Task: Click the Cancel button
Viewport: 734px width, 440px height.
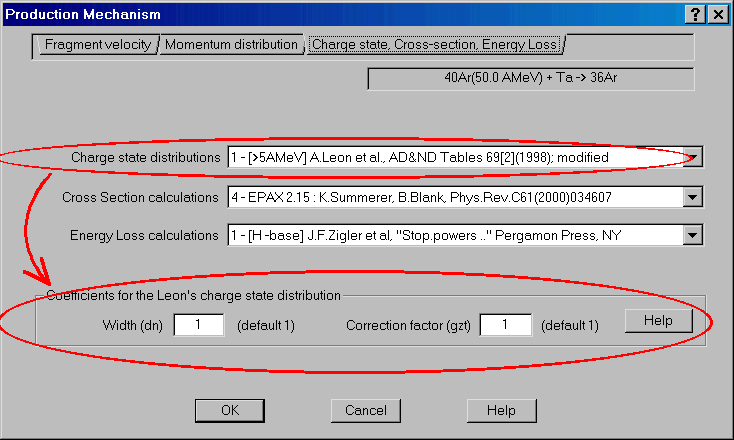Action: click(365, 410)
